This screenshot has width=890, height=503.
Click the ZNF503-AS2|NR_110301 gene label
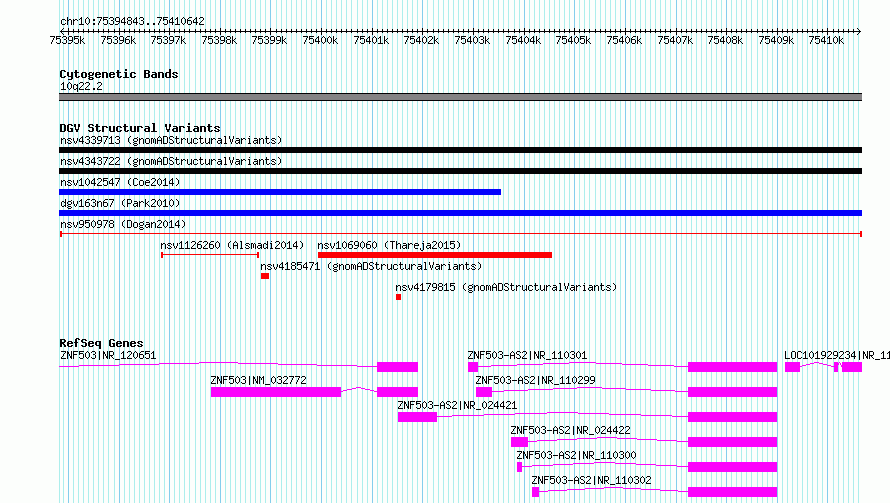coord(527,355)
